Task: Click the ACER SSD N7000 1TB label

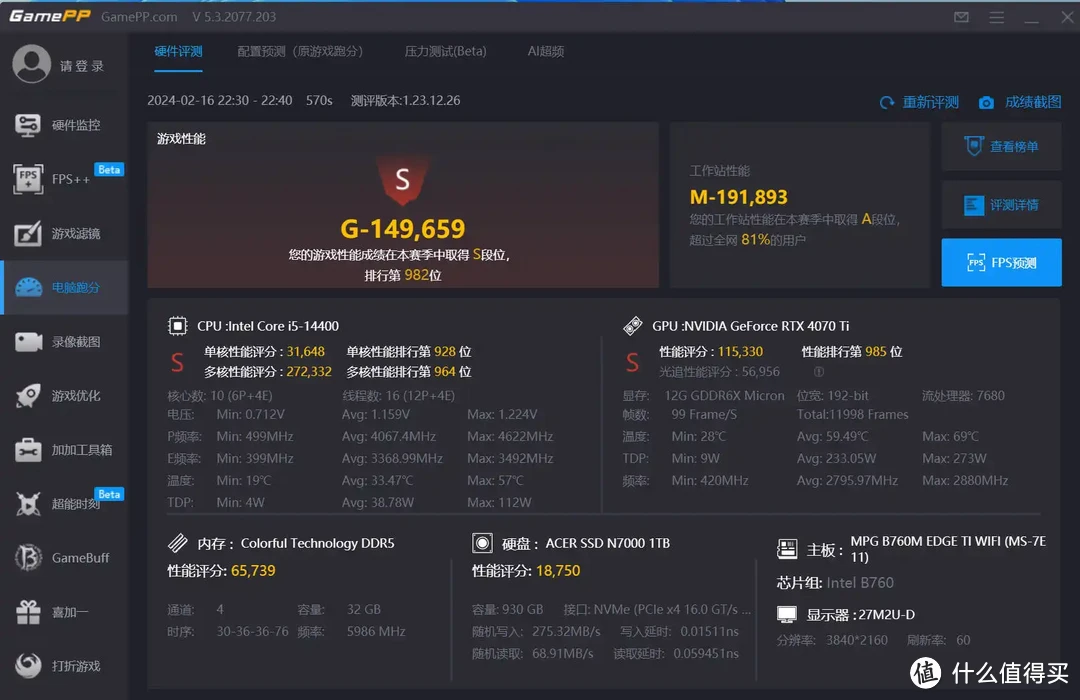Action: point(608,543)
